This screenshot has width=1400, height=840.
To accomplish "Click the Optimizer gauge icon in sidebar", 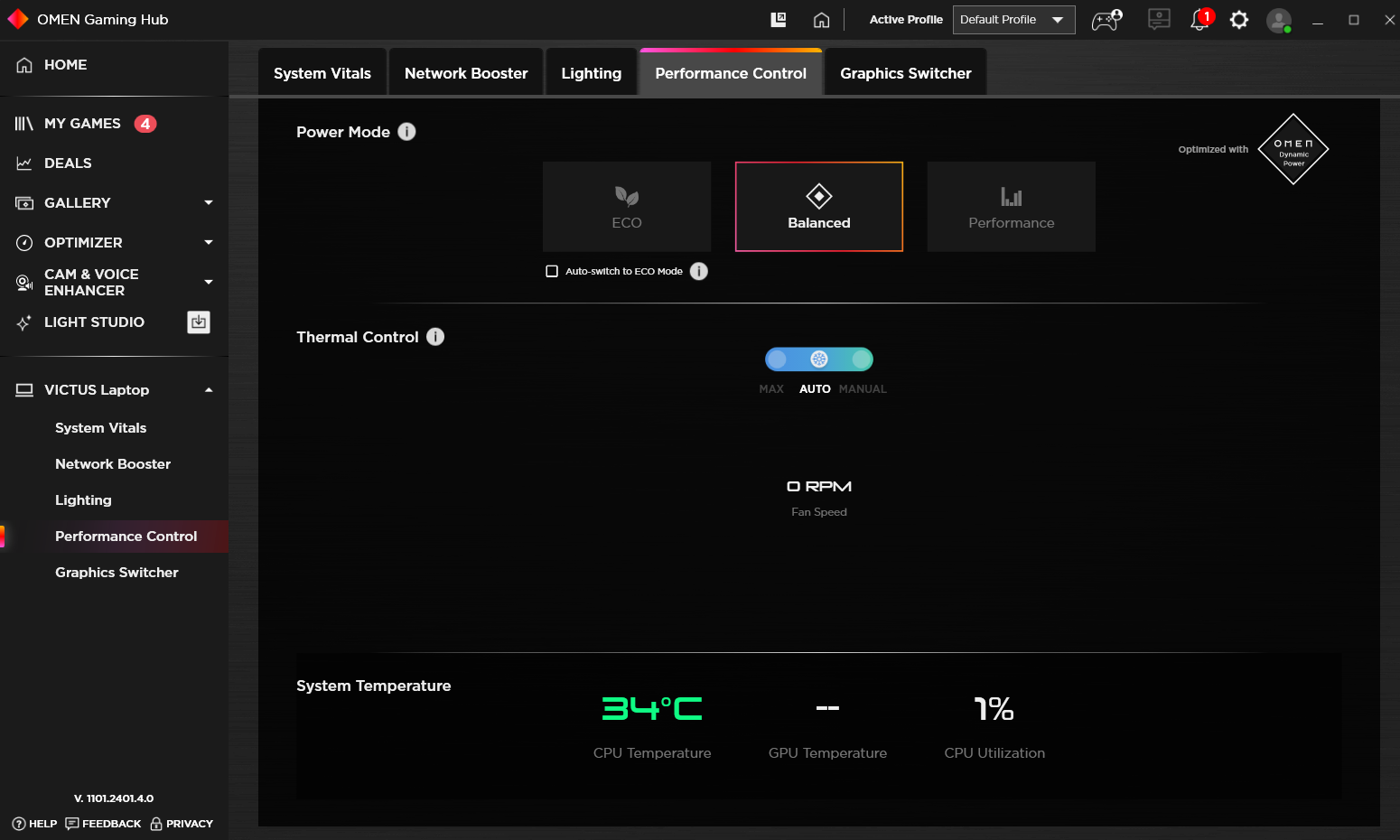I will pos(24,243).
